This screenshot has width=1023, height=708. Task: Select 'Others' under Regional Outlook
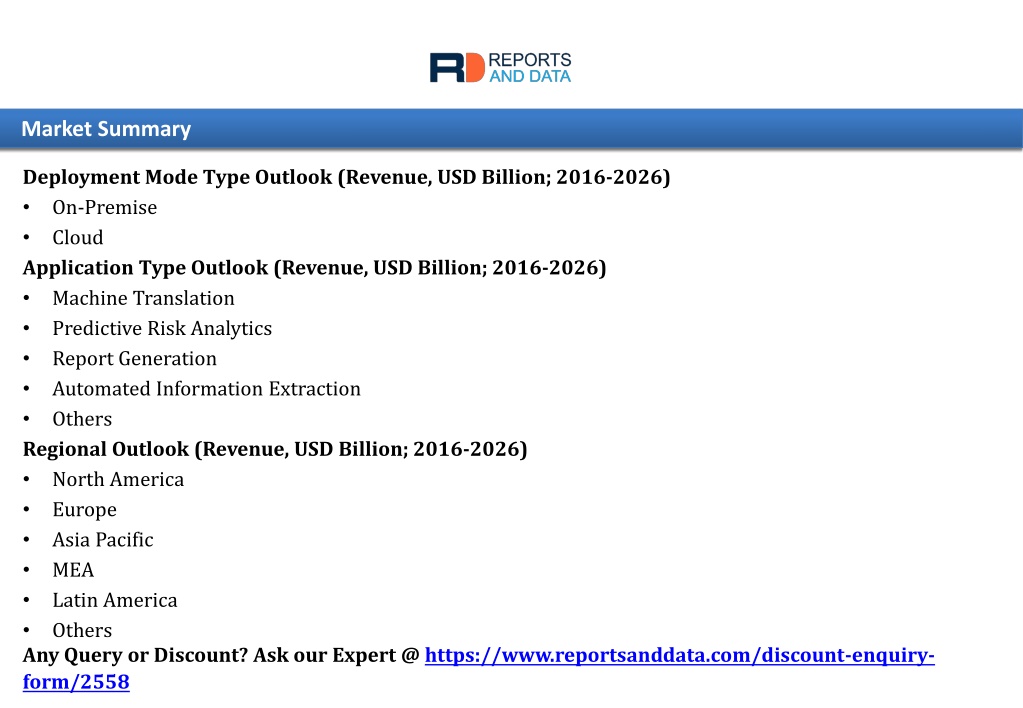click(82, 630)
